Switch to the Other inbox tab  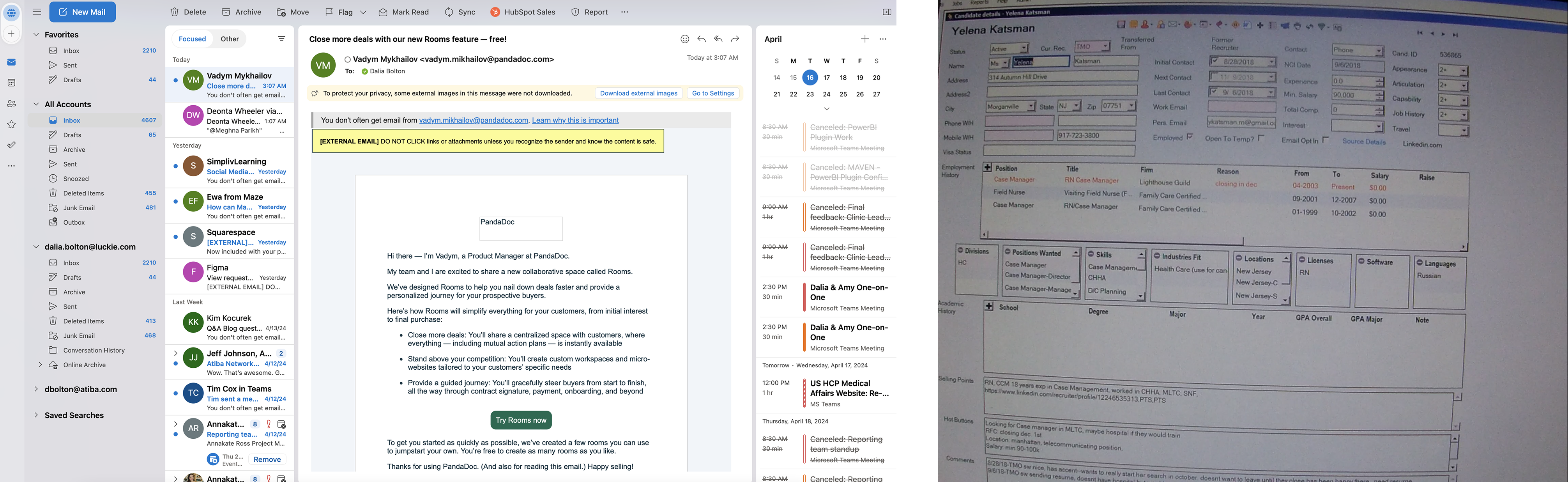(x=230, y=39)
